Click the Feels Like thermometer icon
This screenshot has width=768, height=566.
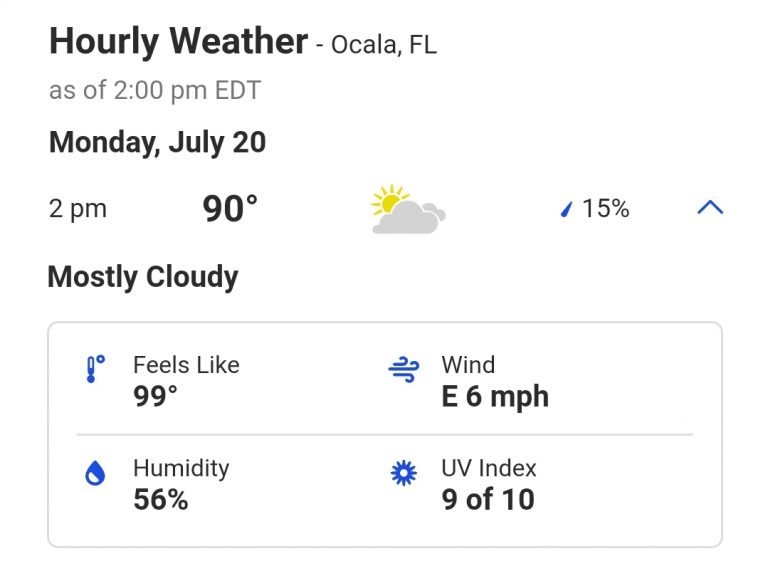94,369
